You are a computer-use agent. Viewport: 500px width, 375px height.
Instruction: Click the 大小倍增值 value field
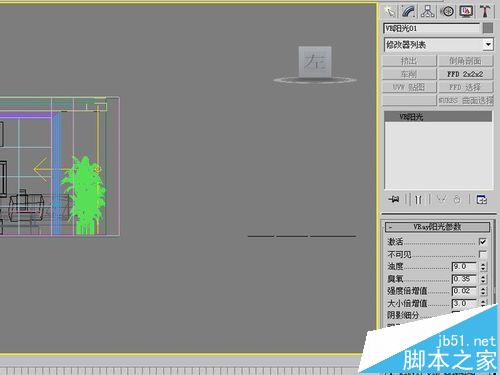click(465, 303)
